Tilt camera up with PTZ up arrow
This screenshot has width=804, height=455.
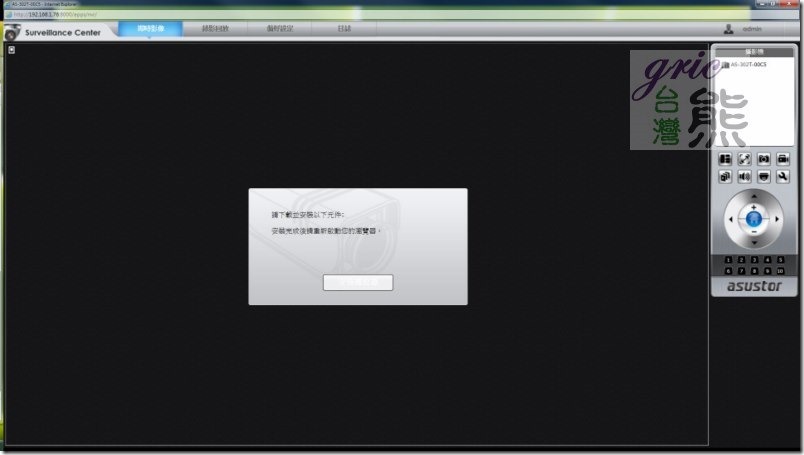click(754, 196)
